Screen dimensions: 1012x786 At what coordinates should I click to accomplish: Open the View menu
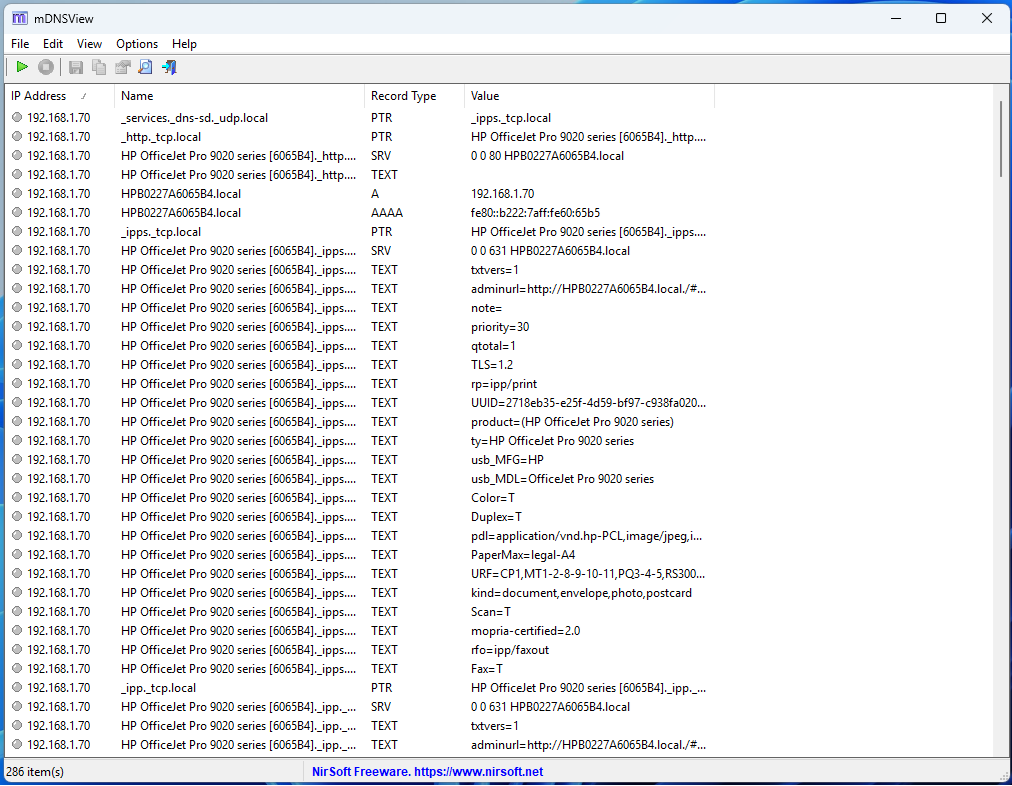coord(89,44)
